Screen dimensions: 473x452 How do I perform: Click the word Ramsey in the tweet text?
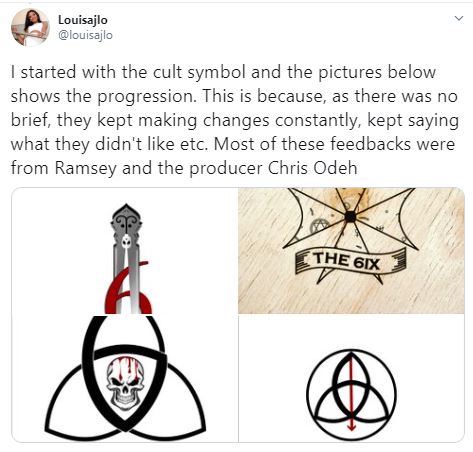coord(86,168)
